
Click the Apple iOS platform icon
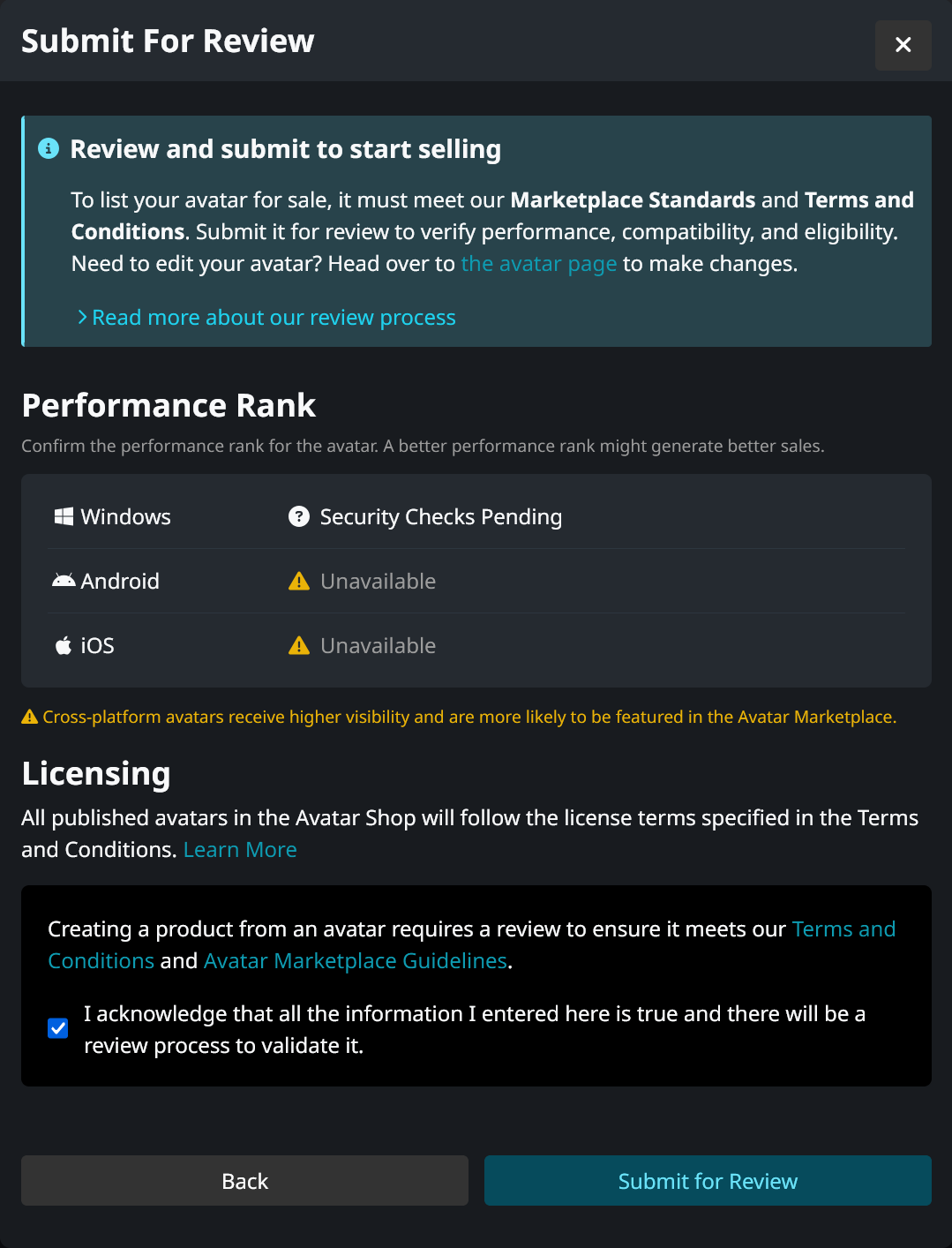pyautogui.click(x=64, y=645)
